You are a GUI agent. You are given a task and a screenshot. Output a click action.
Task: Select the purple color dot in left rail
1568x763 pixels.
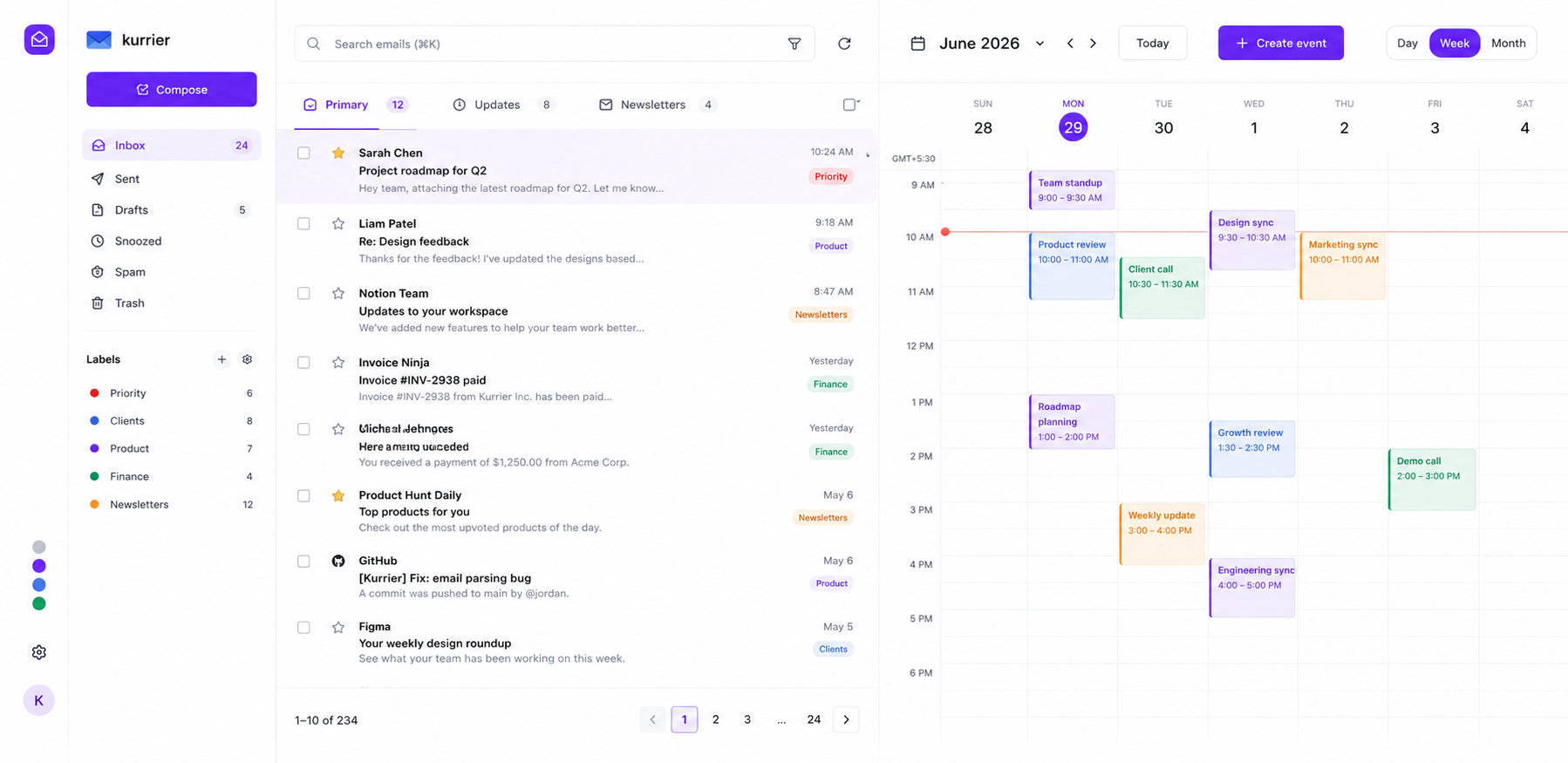point(39,566)
